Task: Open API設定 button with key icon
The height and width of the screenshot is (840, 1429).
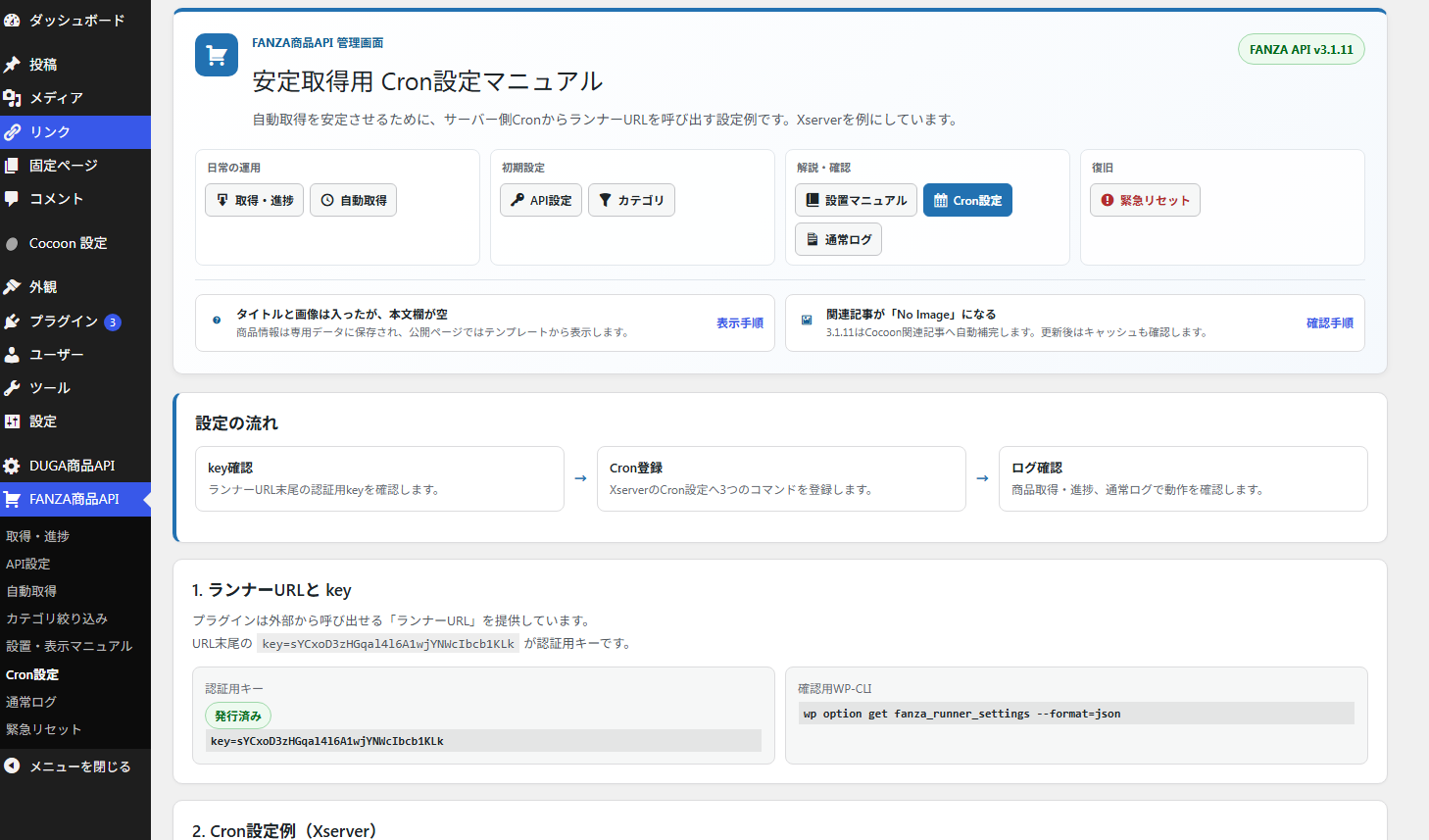Action: point(541,200)
